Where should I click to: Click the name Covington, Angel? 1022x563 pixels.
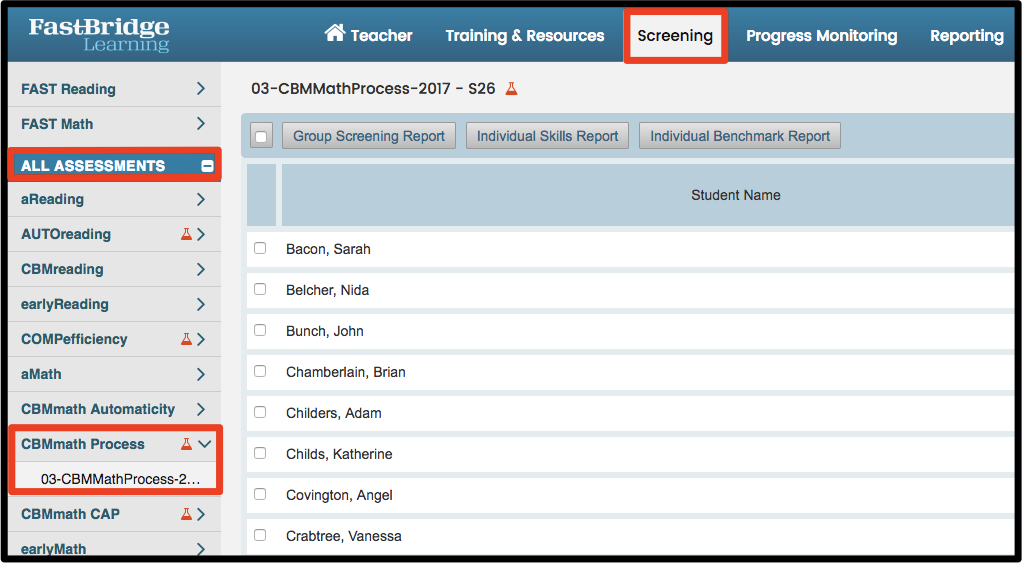[x=339, y=495]
